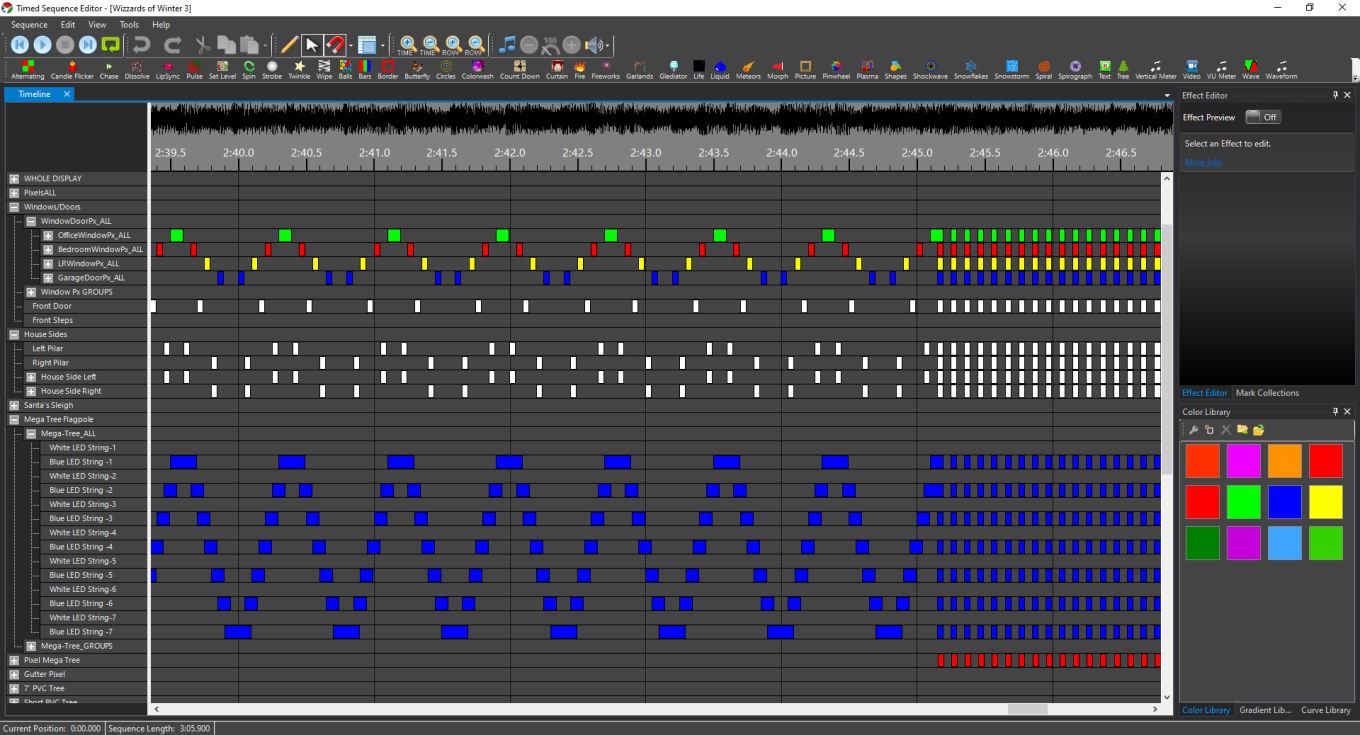Select the Spirograph effect icon

(1075, 69)
